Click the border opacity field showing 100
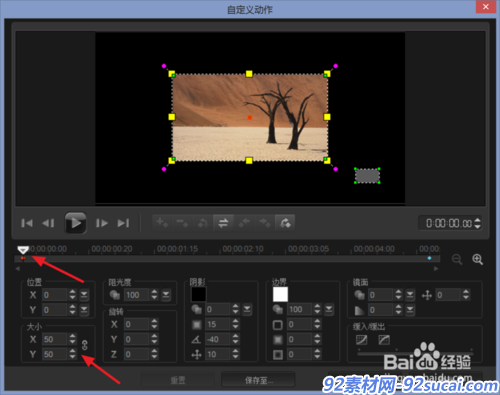Screen dimensions: 500x395 point(300,309)
